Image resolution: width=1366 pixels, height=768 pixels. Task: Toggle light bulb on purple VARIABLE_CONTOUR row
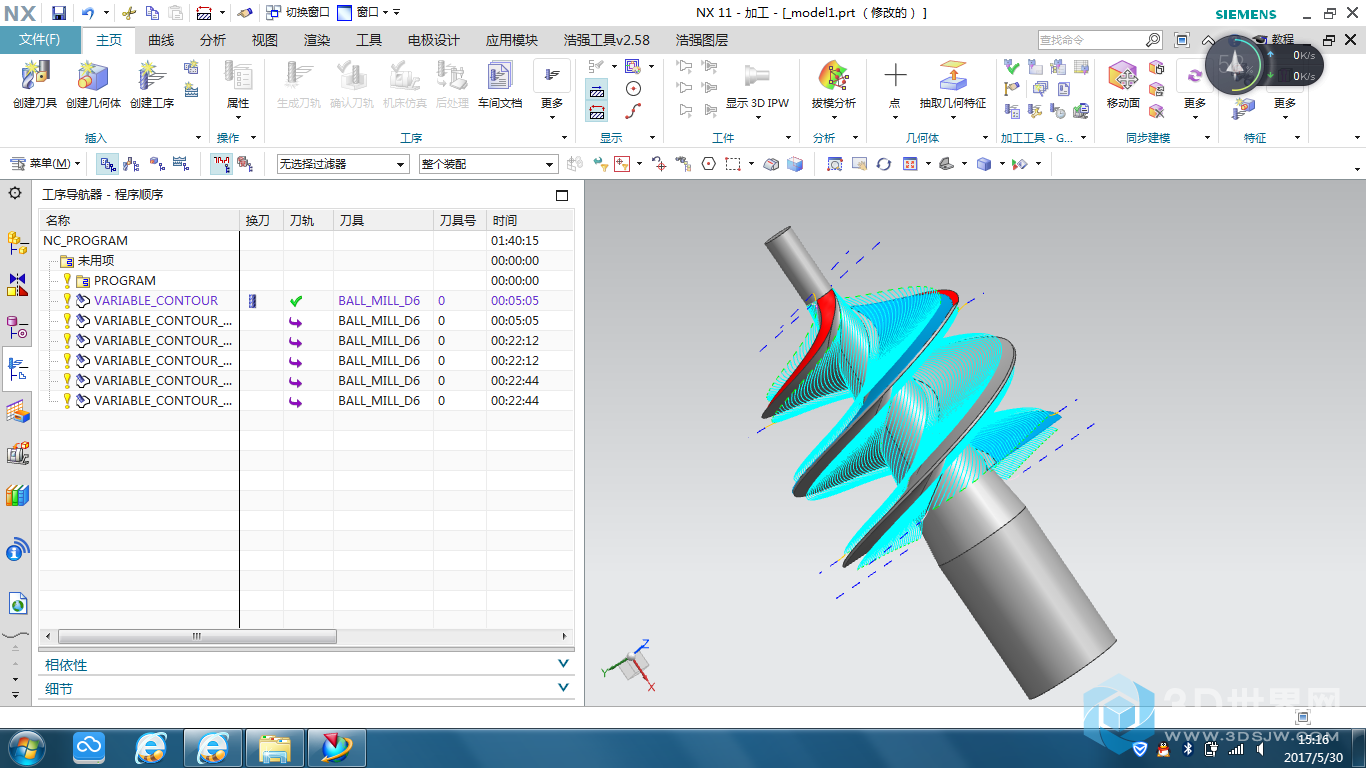pos(68,301)
